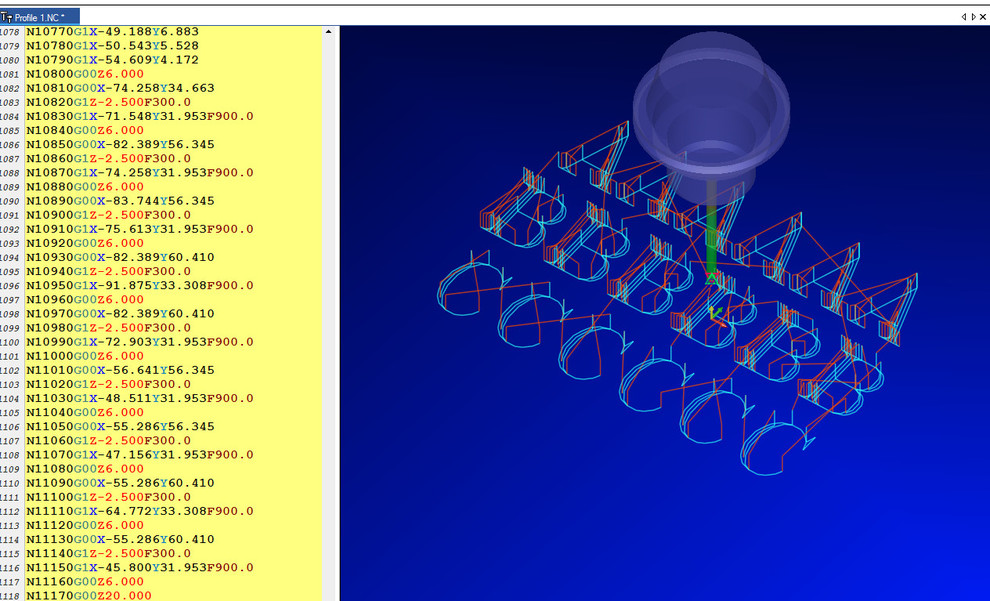Close the document with the X button
This screenshot has height=601, width=990.
[983, 17]
